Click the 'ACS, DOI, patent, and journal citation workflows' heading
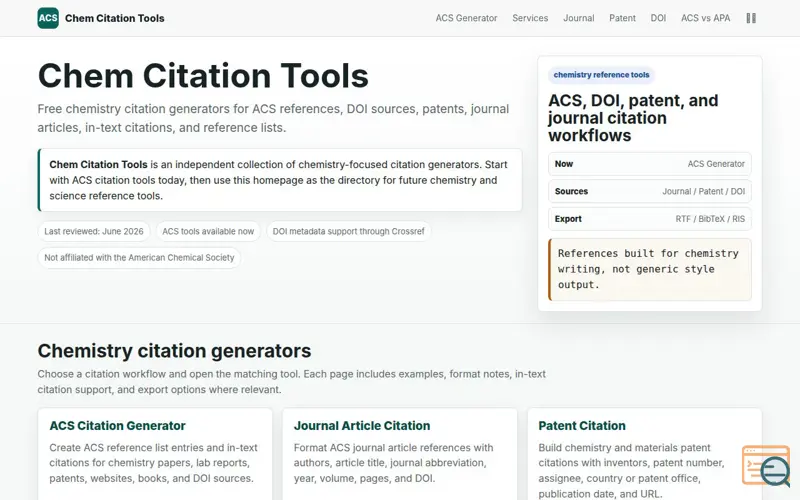Screen dimensions: 800x500 coord(633,118)
